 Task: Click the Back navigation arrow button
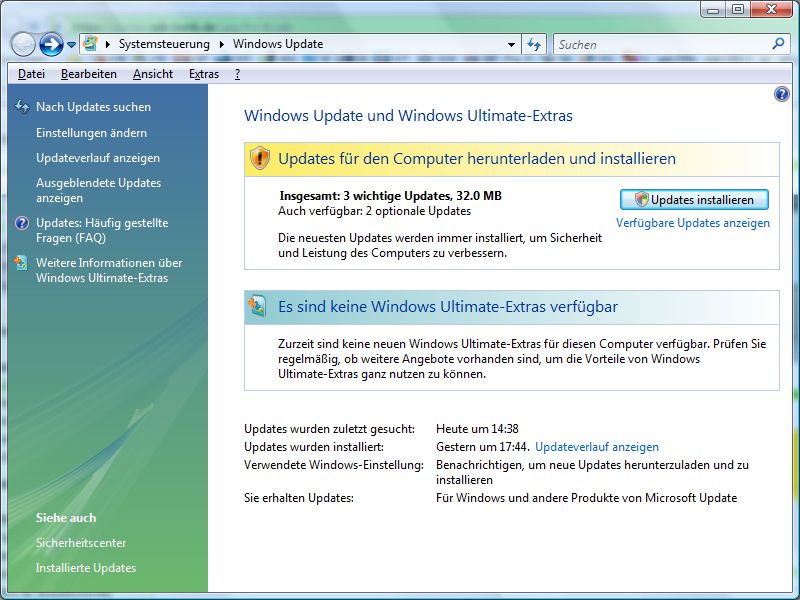click(x=22, y=44)
